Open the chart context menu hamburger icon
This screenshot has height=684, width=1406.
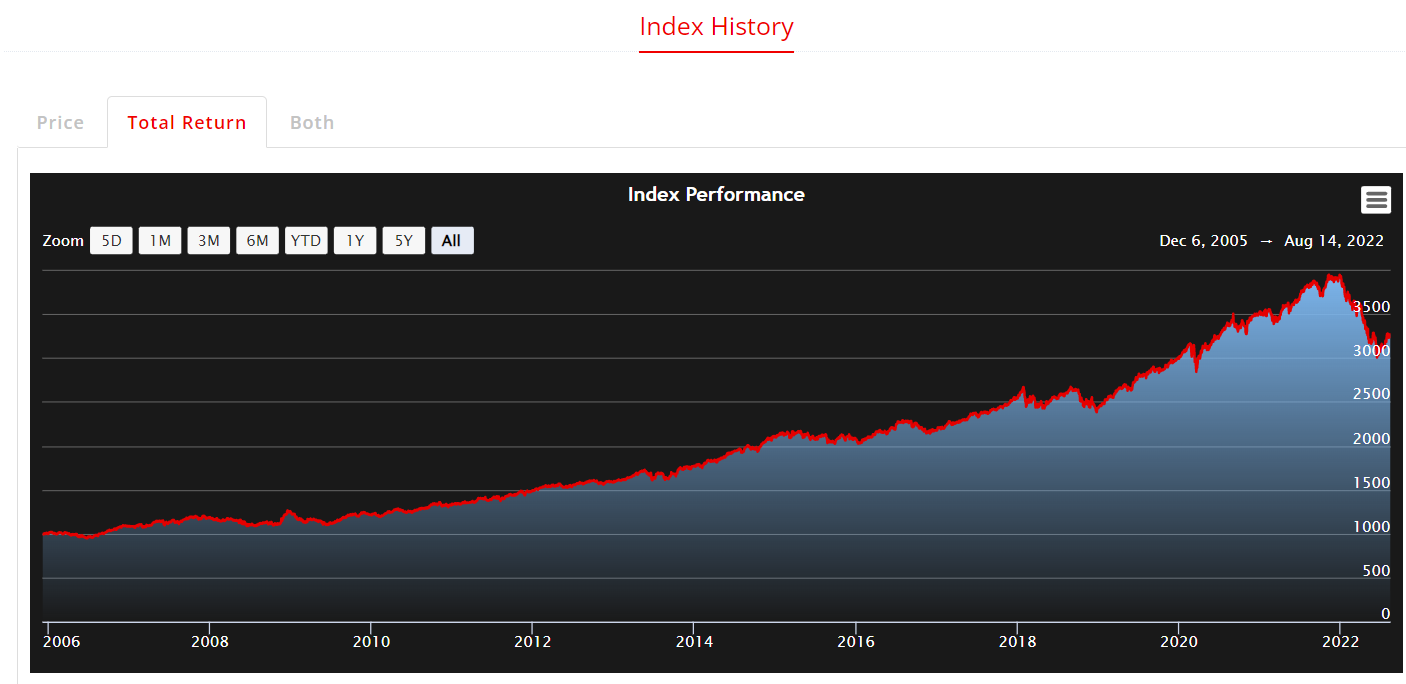pos(1376,200)
